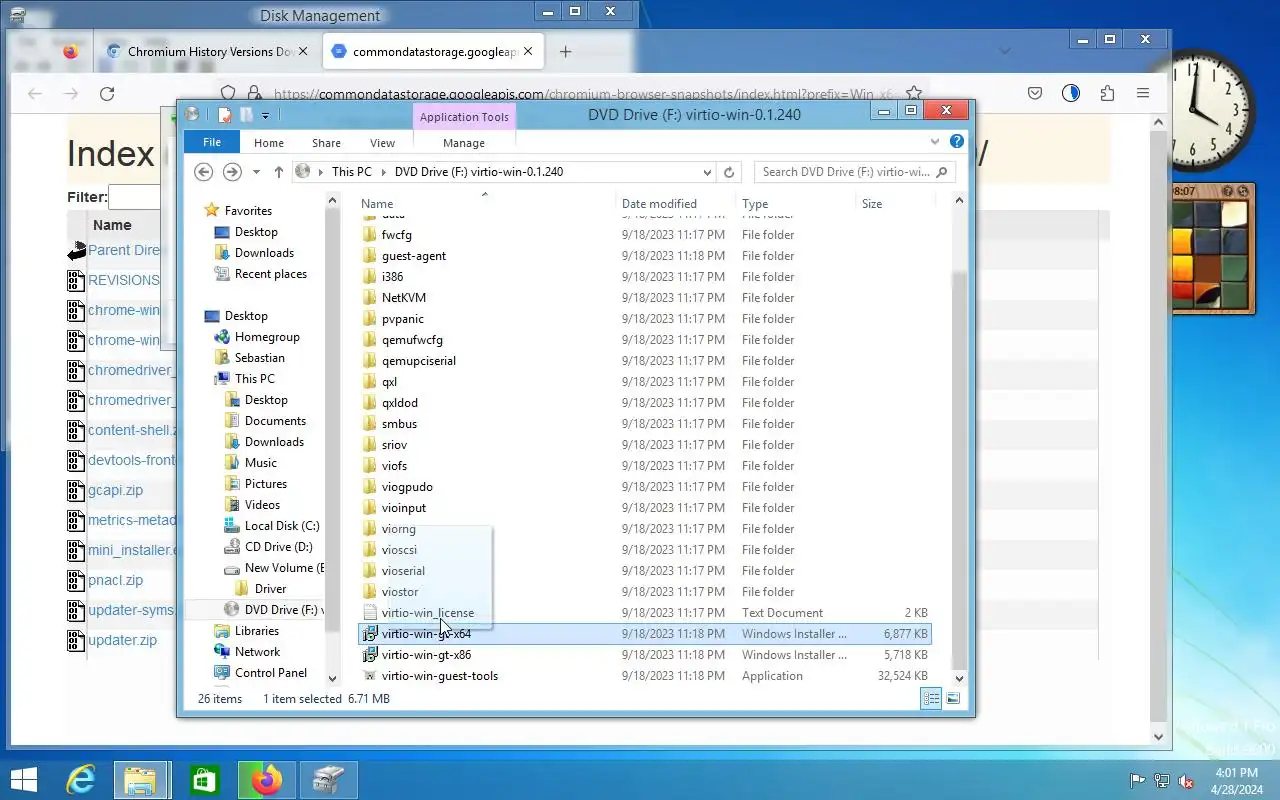Open the View ribbon tab
Viewport: 1280px width, 800px height.
point(382,143)
